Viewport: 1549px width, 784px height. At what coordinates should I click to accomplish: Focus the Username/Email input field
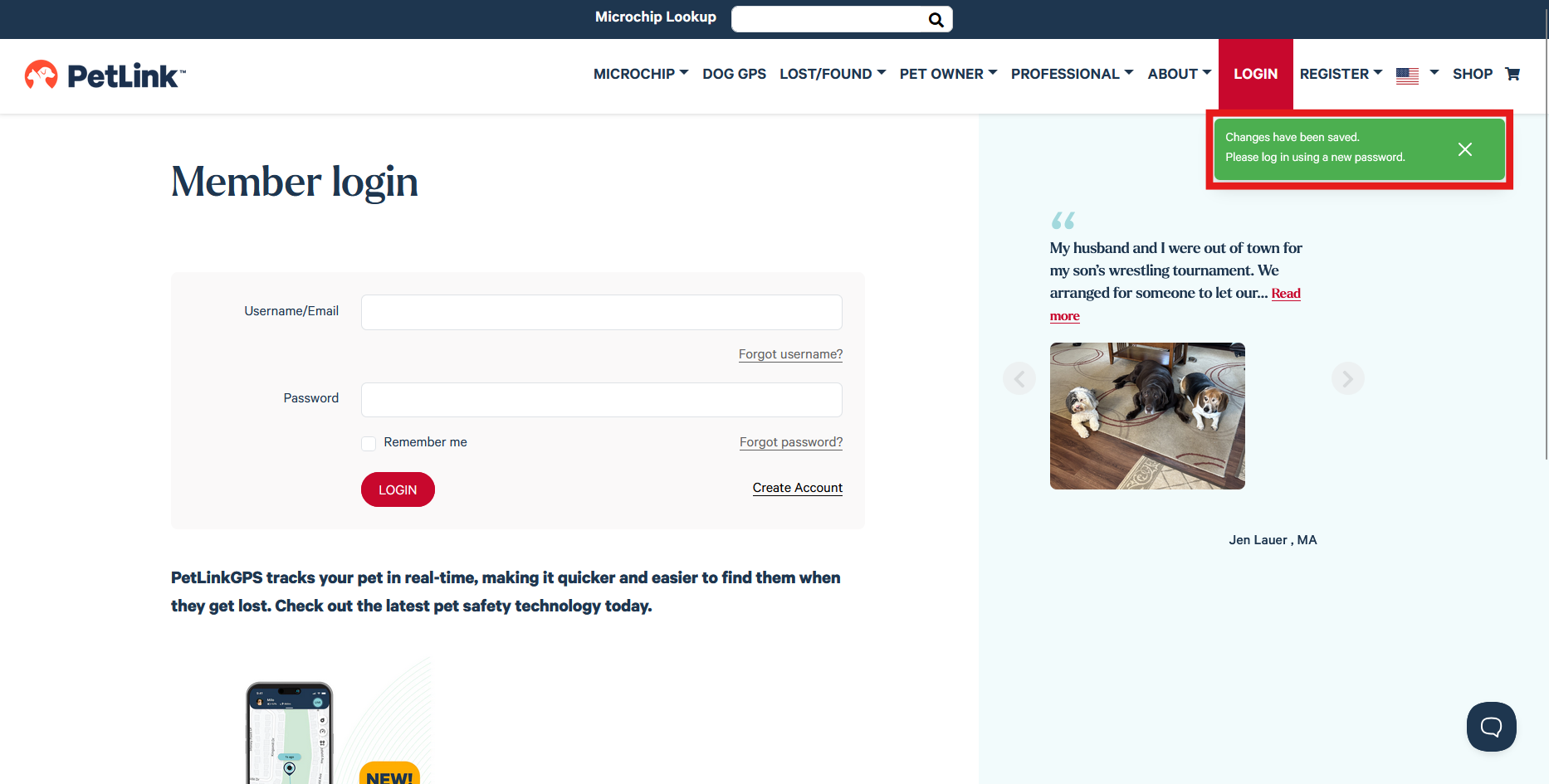point(602,312)
